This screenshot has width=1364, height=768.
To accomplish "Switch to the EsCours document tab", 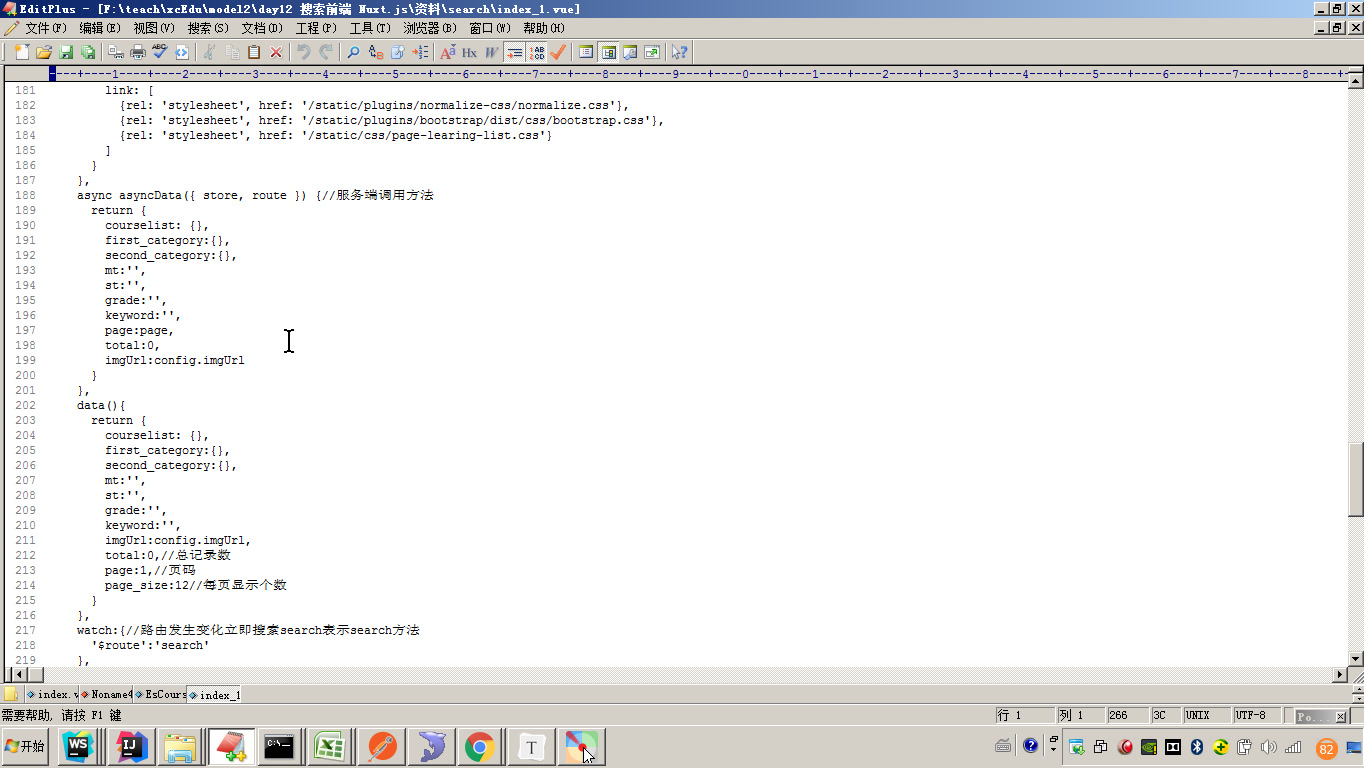I will [x=160, y=694].
